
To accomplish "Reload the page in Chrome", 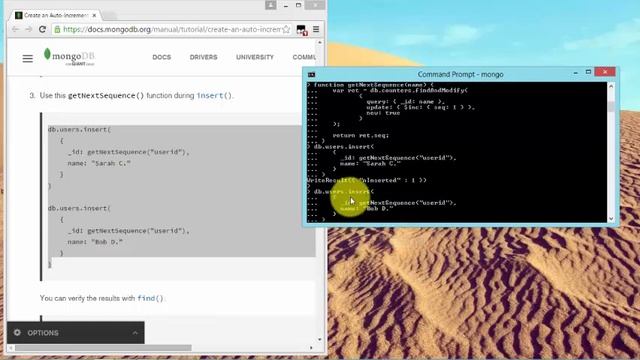I will coord(42,29).
